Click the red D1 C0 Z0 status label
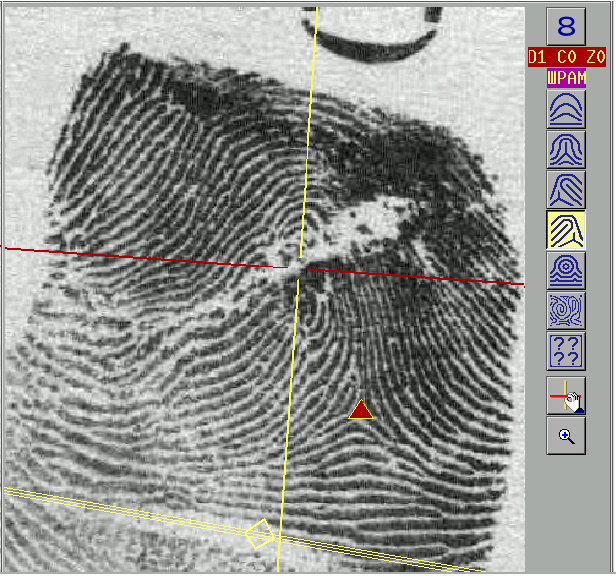Screen dimensions: 616x576 [567, 57]
